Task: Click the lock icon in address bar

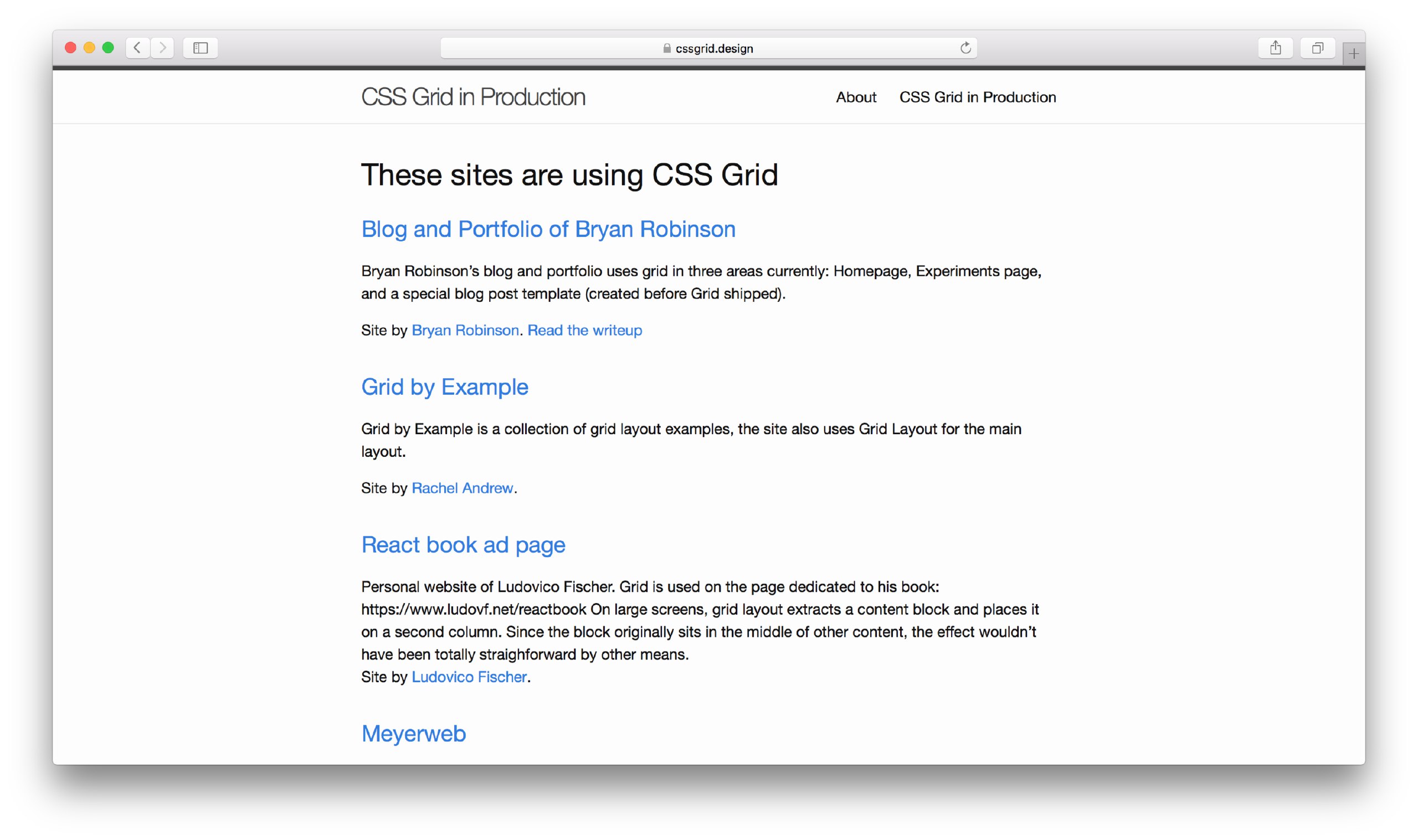Action: [x=667, y=48]
